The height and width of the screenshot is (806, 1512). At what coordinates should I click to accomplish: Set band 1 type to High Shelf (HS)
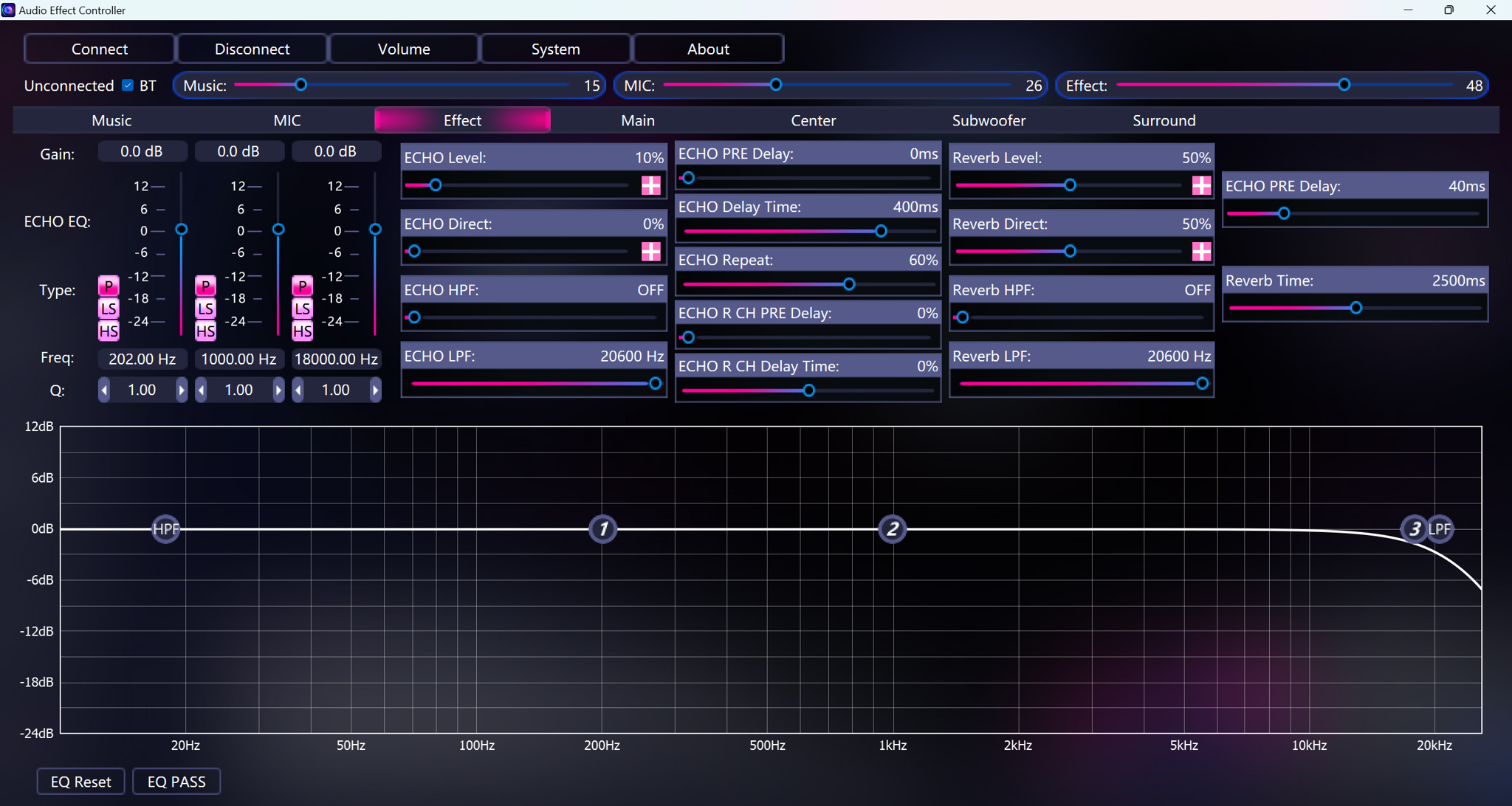point(109,331)
